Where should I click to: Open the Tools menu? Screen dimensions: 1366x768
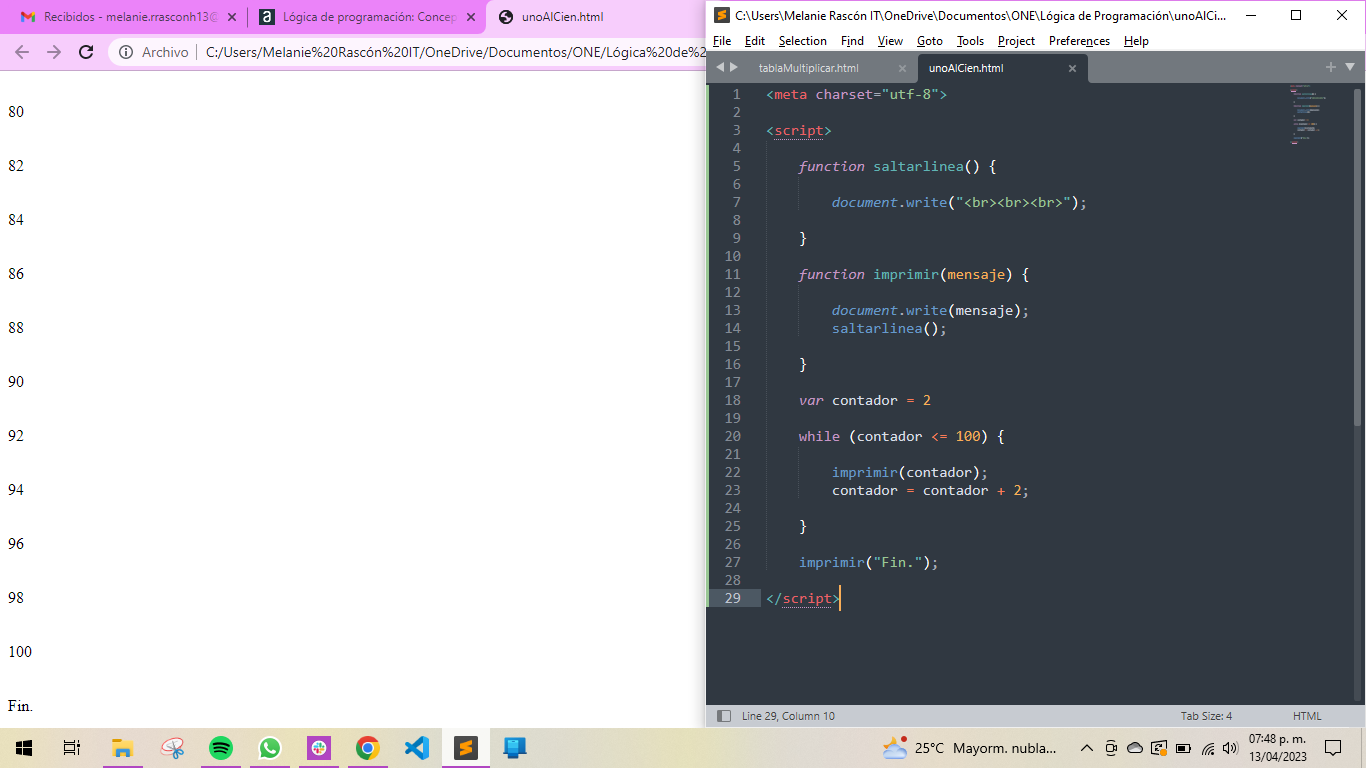[970, 41]
